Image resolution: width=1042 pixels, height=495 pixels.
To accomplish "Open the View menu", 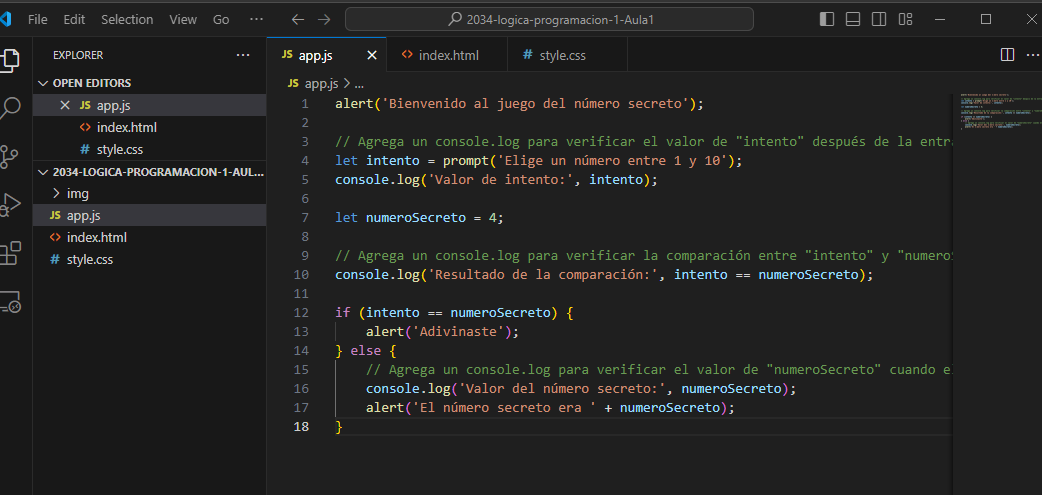I will tap(183, 19).
